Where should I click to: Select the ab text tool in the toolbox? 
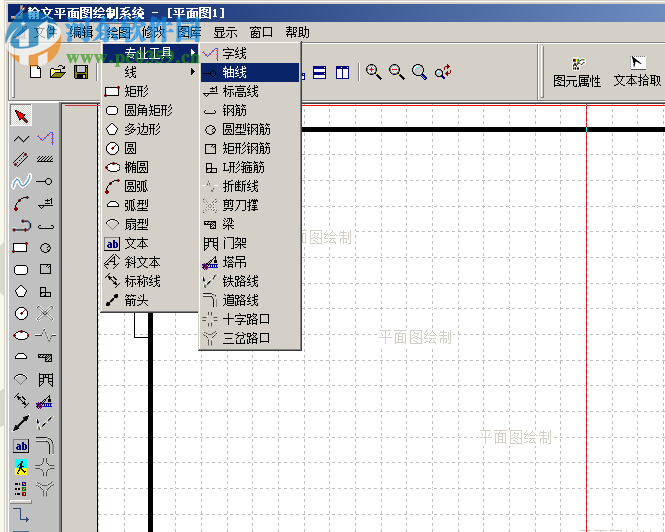coord(21,446)
